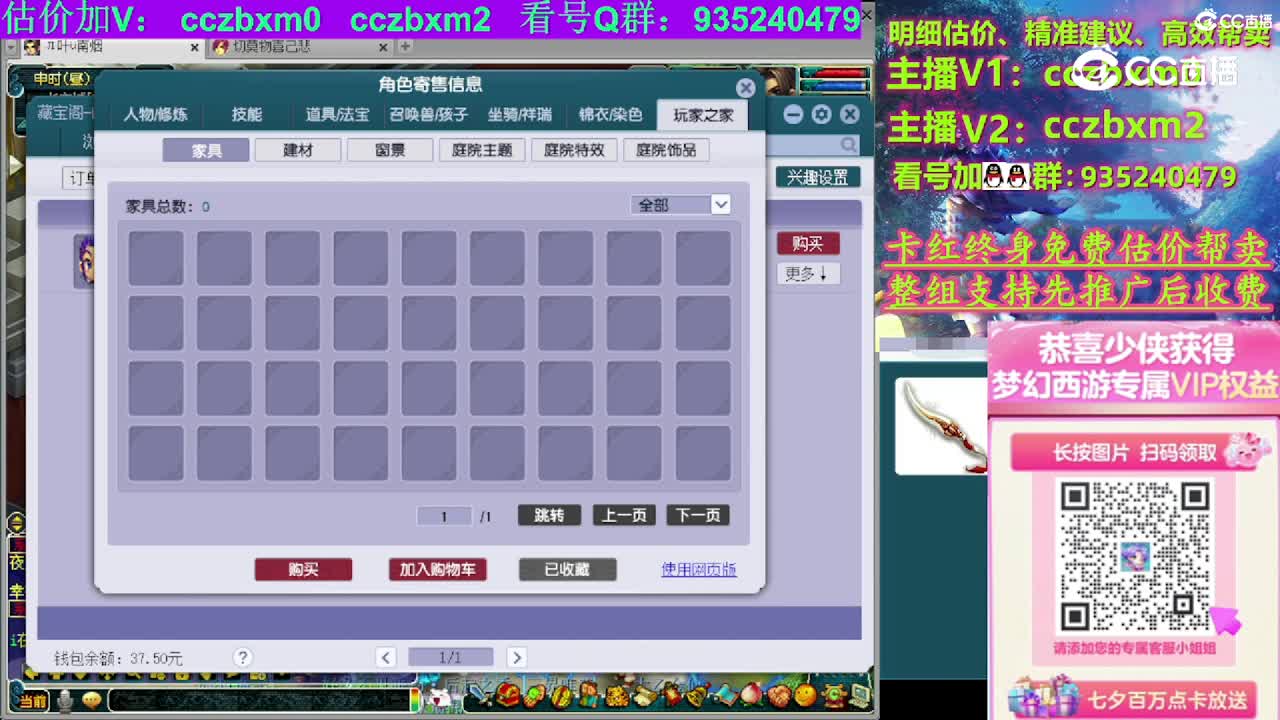The image size is (1280, 720).
Task: Open the settings gear in the 藏宝阁 window
Action: click(822, 114)
